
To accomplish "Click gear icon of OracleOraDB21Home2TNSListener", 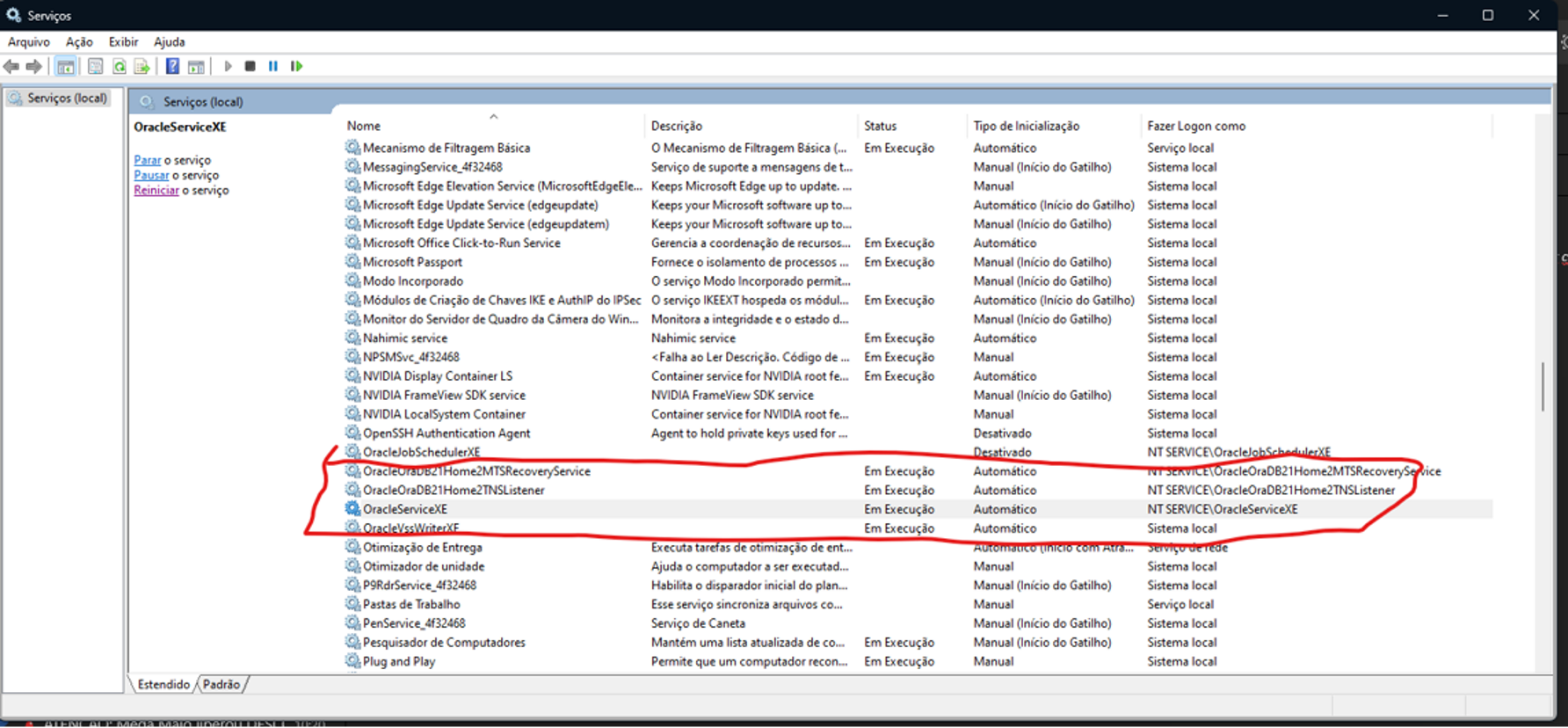I will tap(352, 490).
